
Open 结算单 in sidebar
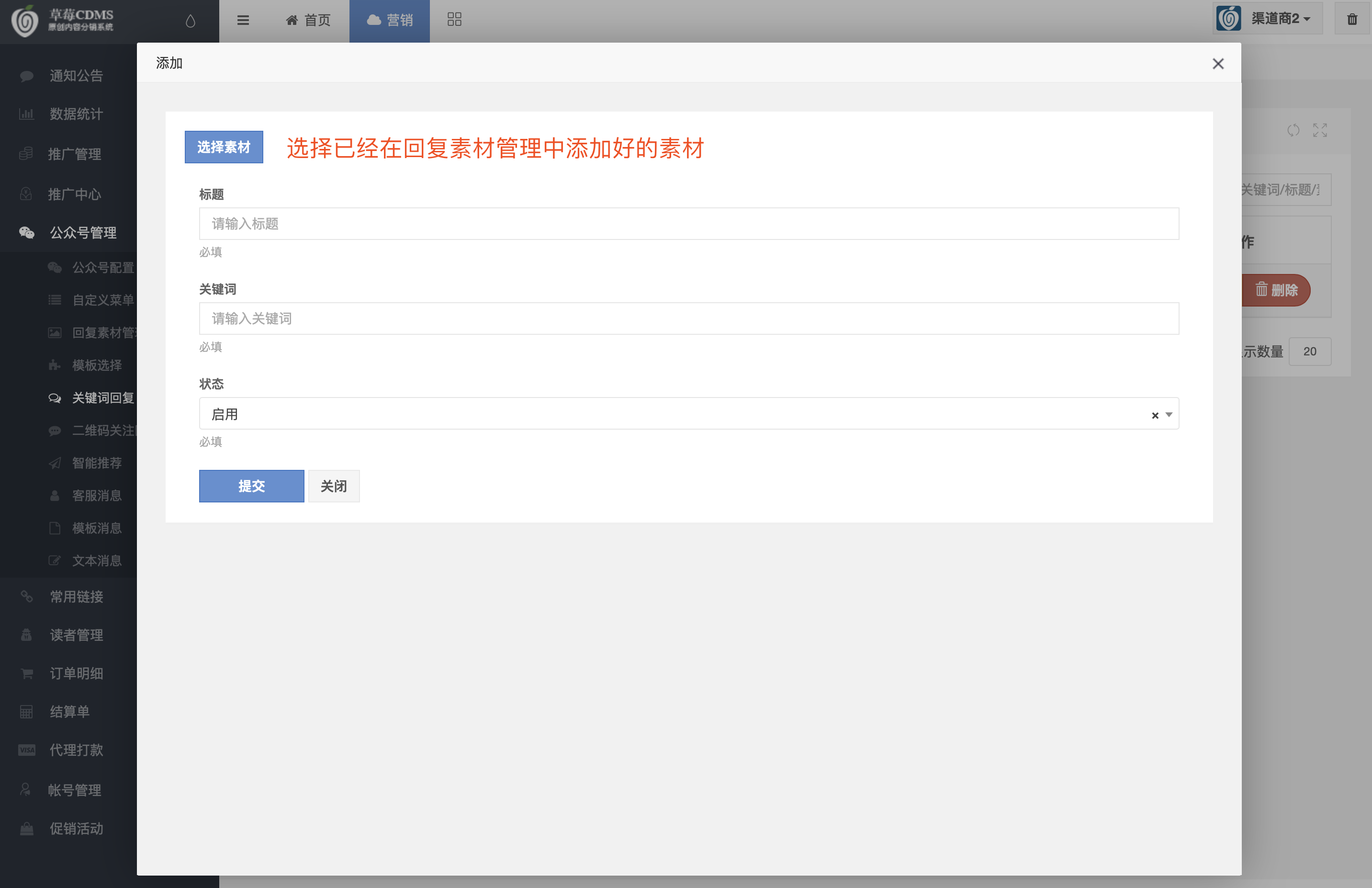coord(68,712)
